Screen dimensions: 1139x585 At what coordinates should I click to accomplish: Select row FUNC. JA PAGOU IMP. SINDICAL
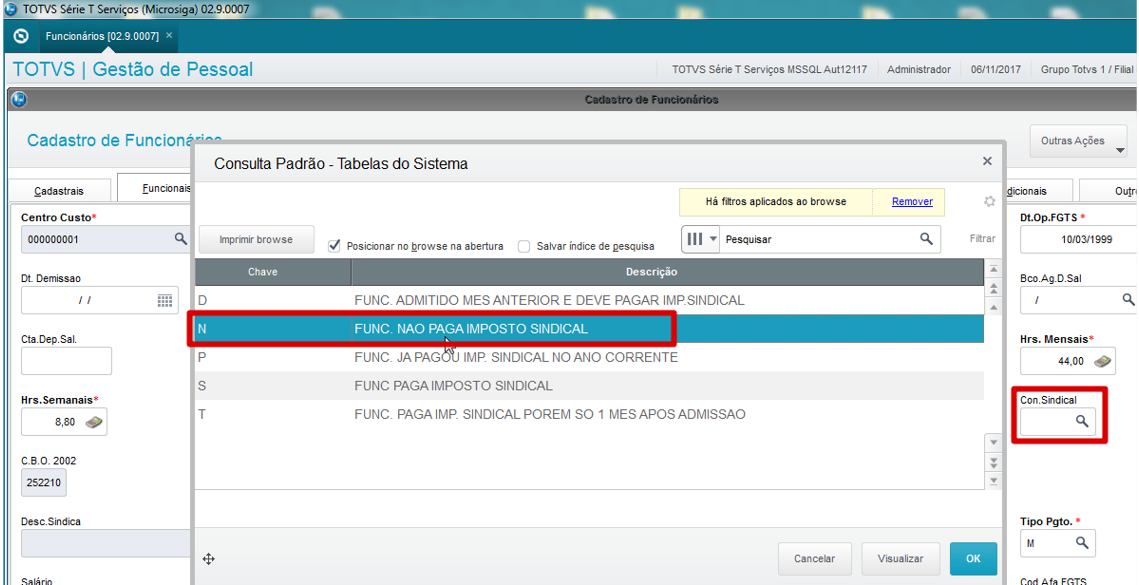589,358
